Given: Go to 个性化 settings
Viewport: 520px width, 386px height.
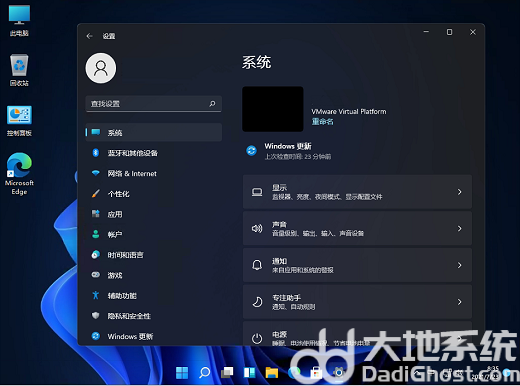Looking at the screenshot, I should click(x=154, y=194).
